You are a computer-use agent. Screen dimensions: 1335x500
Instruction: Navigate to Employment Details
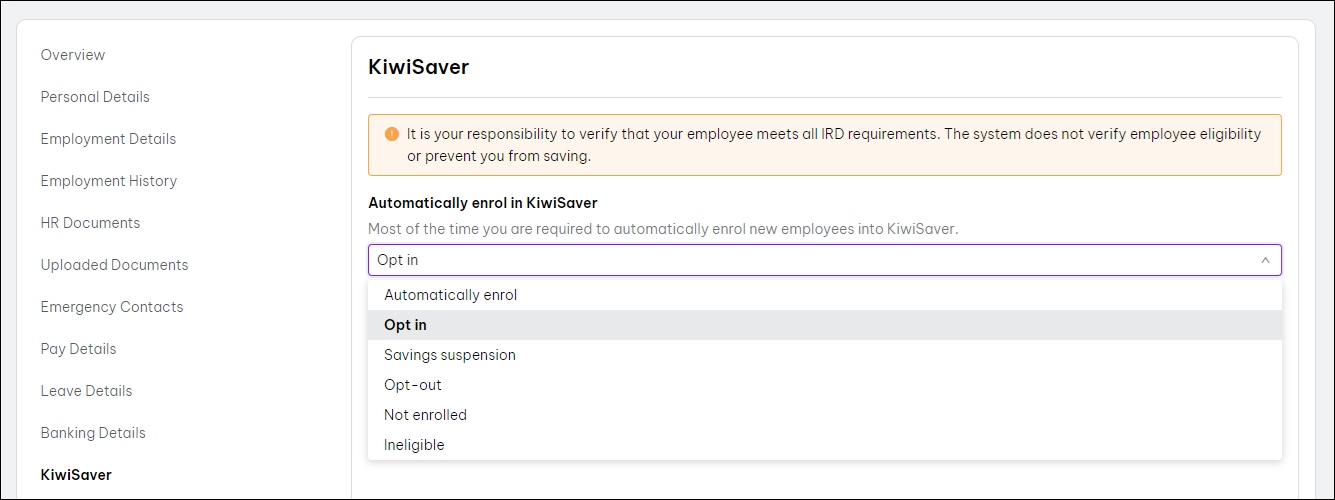[x=108, y=139]
